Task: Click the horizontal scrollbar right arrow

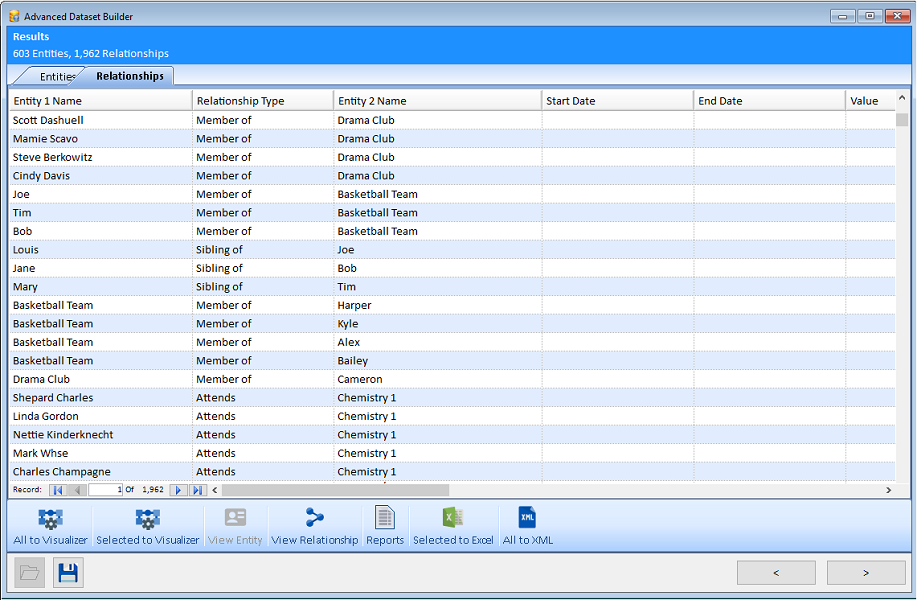Action: [x=888, y=490]
